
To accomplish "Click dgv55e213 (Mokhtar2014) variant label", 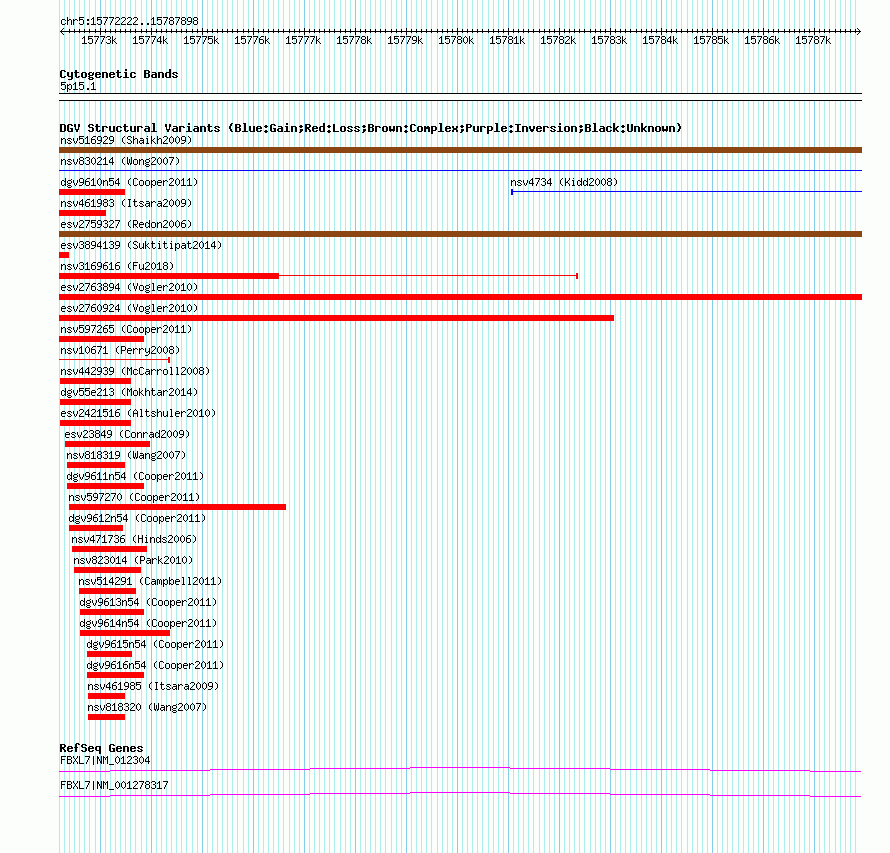I will [x=129, y=392].
